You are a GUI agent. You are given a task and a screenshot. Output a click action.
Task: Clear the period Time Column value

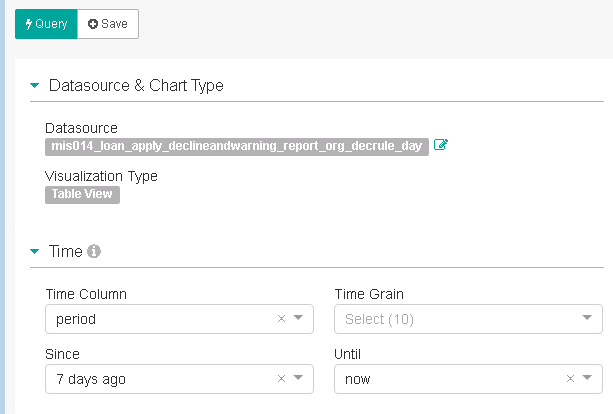(x=281, y=319)
